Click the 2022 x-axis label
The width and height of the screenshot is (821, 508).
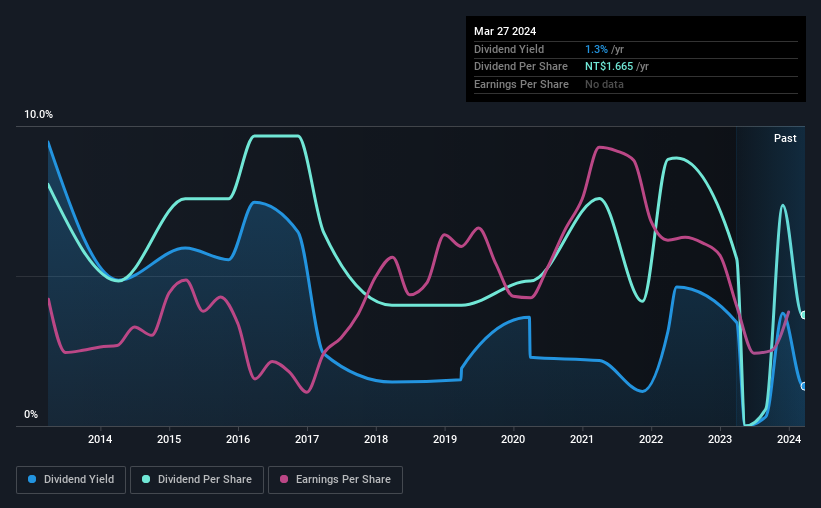tap(651, 439)
